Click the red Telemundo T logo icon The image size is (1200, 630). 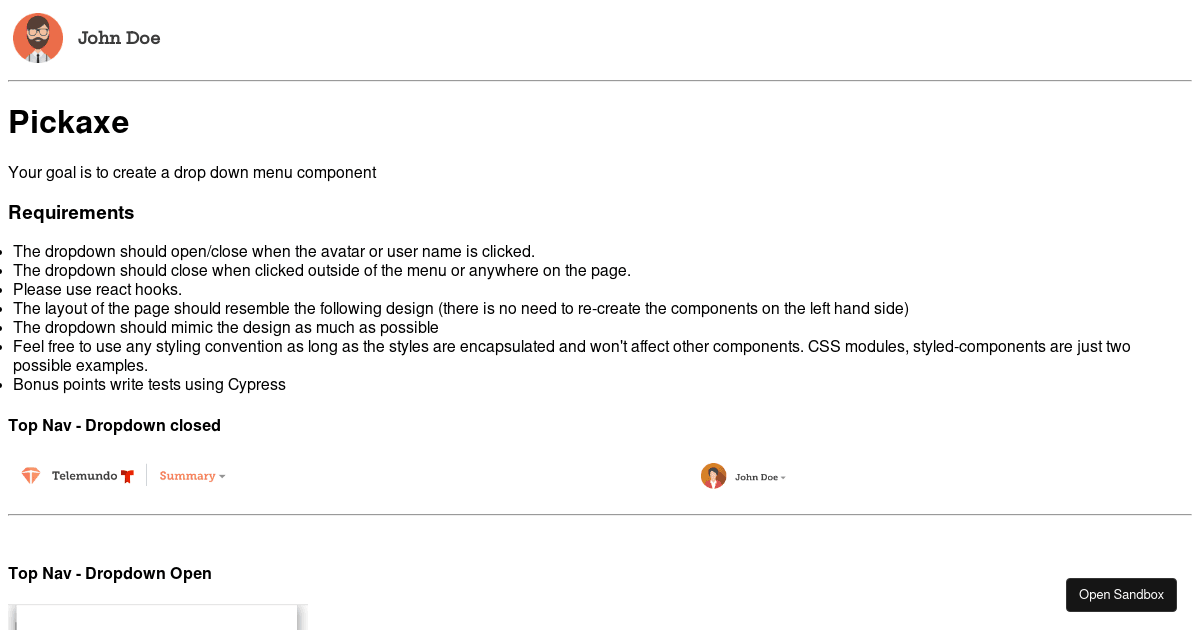tap(127, 476)
